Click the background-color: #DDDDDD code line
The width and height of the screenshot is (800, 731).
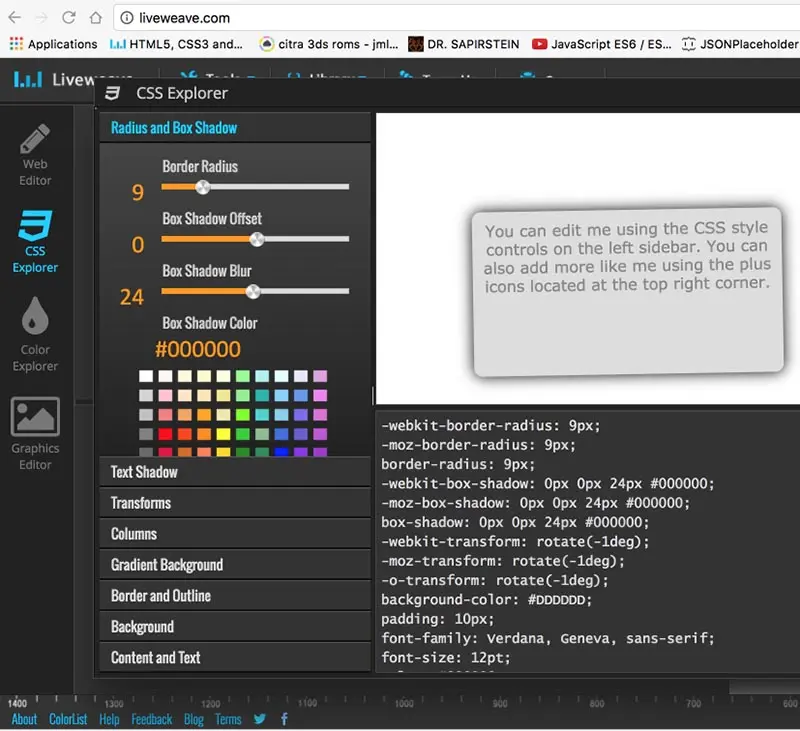pyautogui.click(x=486, y=599)
